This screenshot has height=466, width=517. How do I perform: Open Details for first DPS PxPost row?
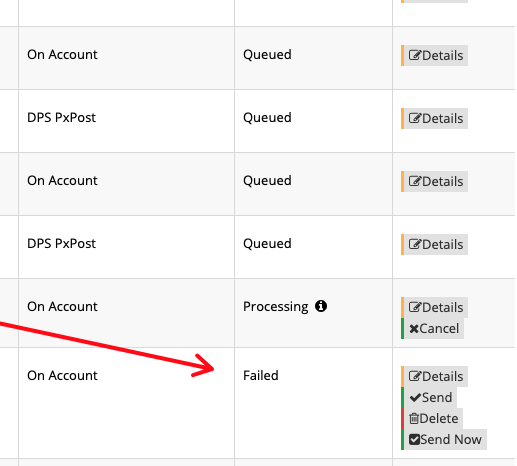tap(435, 118)
